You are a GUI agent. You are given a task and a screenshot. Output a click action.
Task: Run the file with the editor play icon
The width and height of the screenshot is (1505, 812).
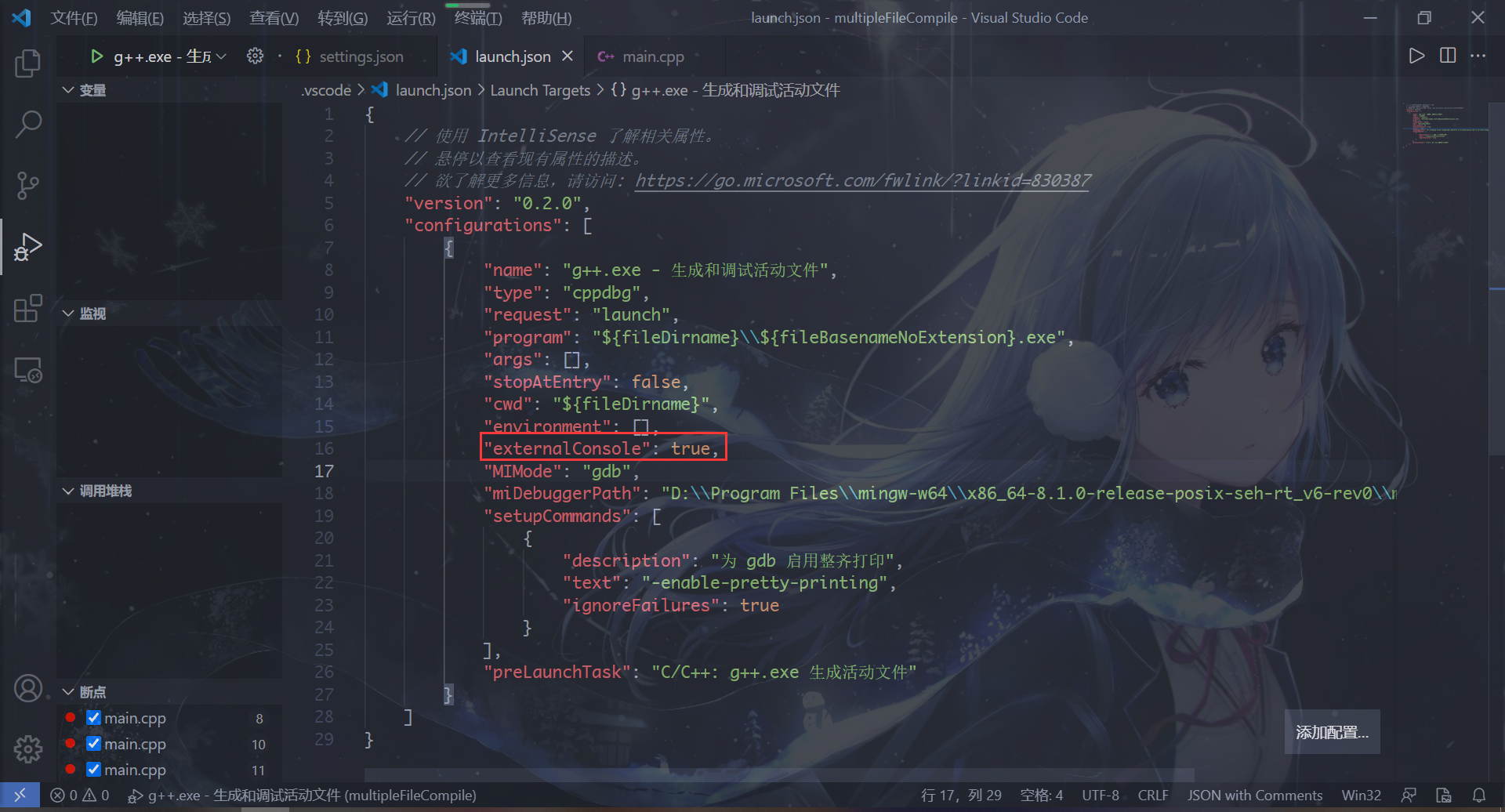(1416, 56)
